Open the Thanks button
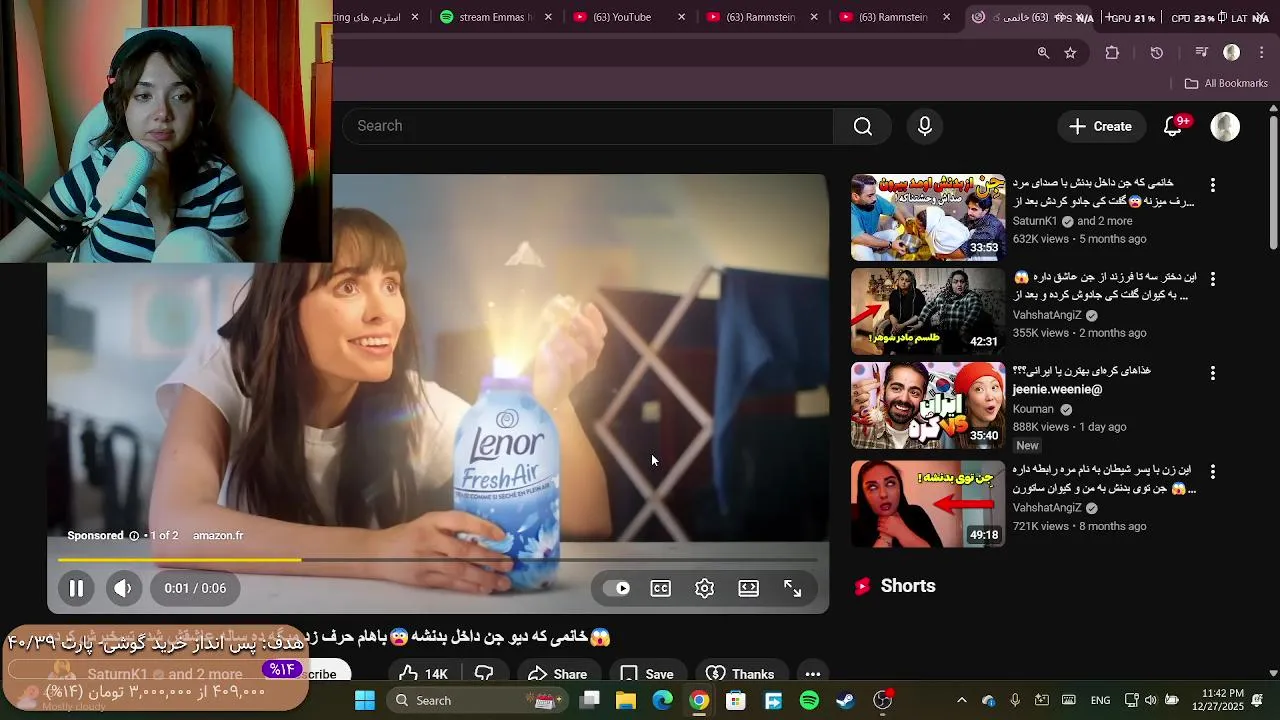This screenshot has height=720, width=1280. pyautogui.click(x=740, y=674)
